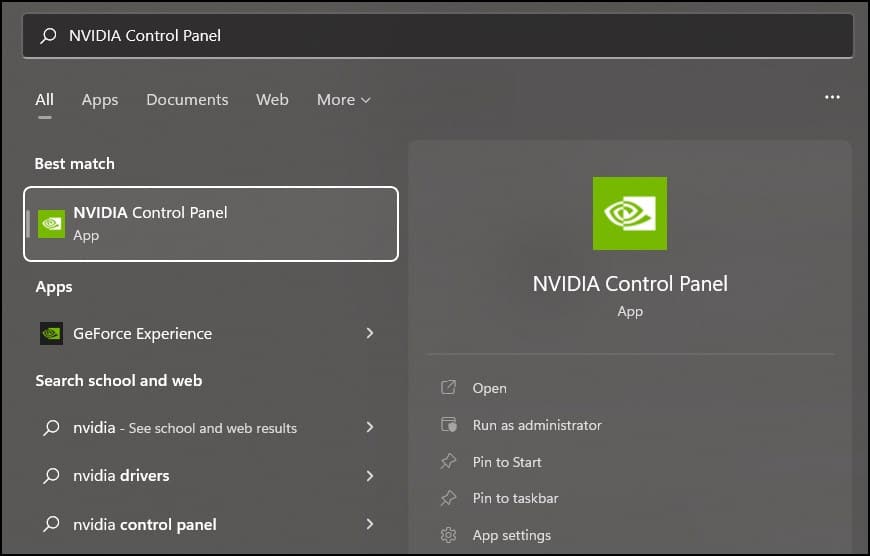Click 'nvidia - See school and web results'
Viewport: 870px width, 556px height.
(185, 428)
